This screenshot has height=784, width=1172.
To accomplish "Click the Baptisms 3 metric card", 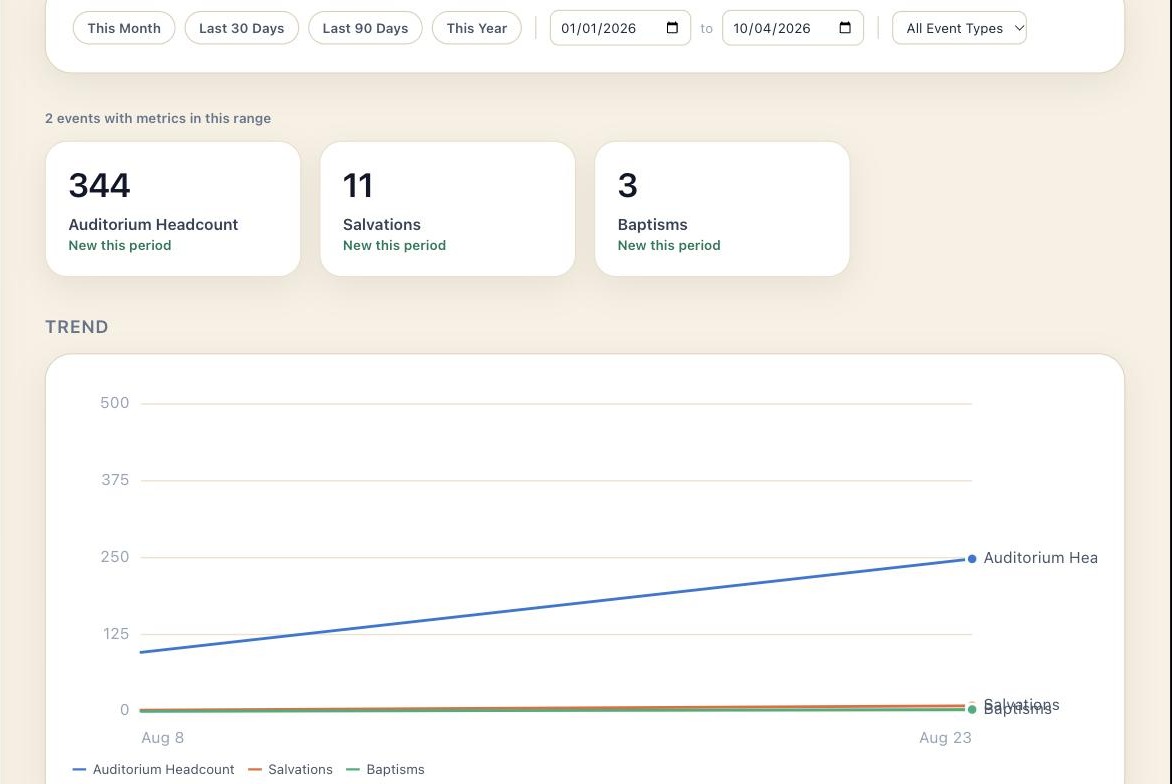I will click(x=722, y=209).
